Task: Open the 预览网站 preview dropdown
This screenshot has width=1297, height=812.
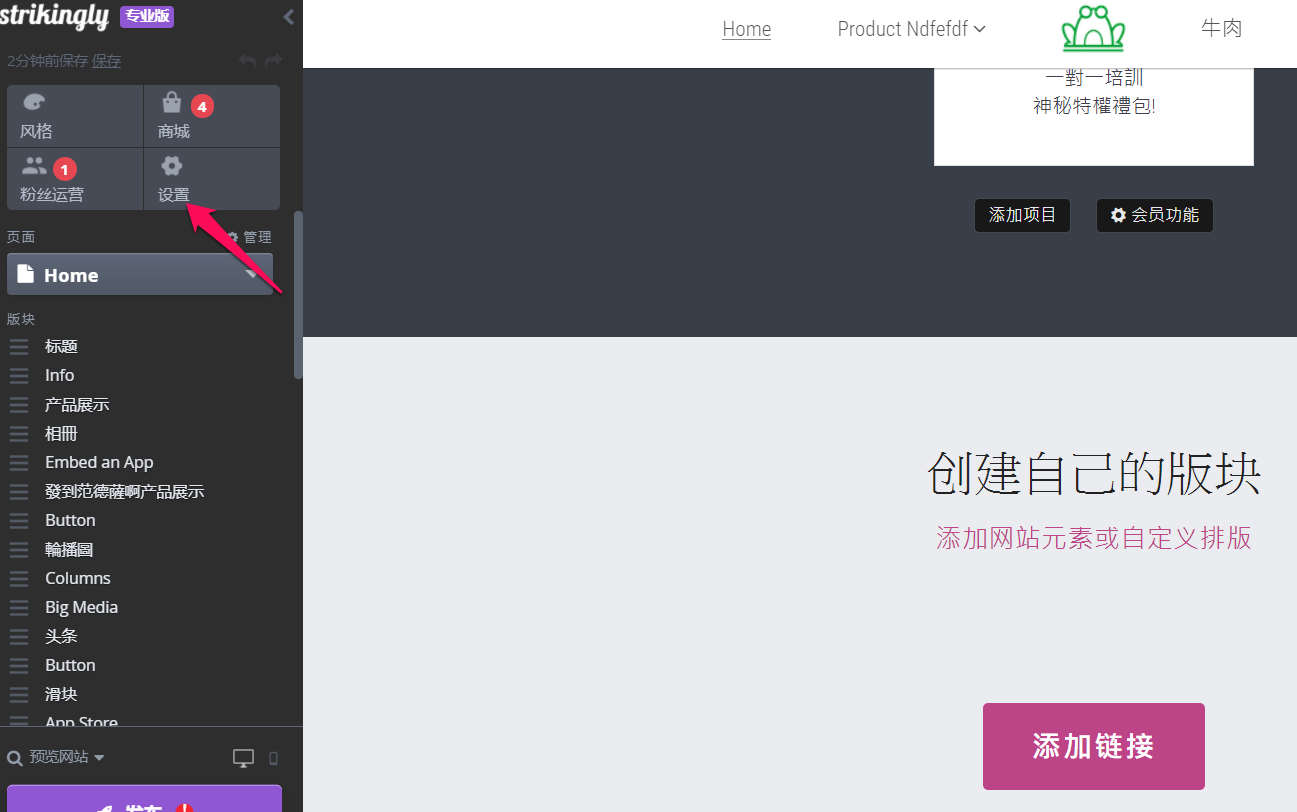Action: coord(67,757)
